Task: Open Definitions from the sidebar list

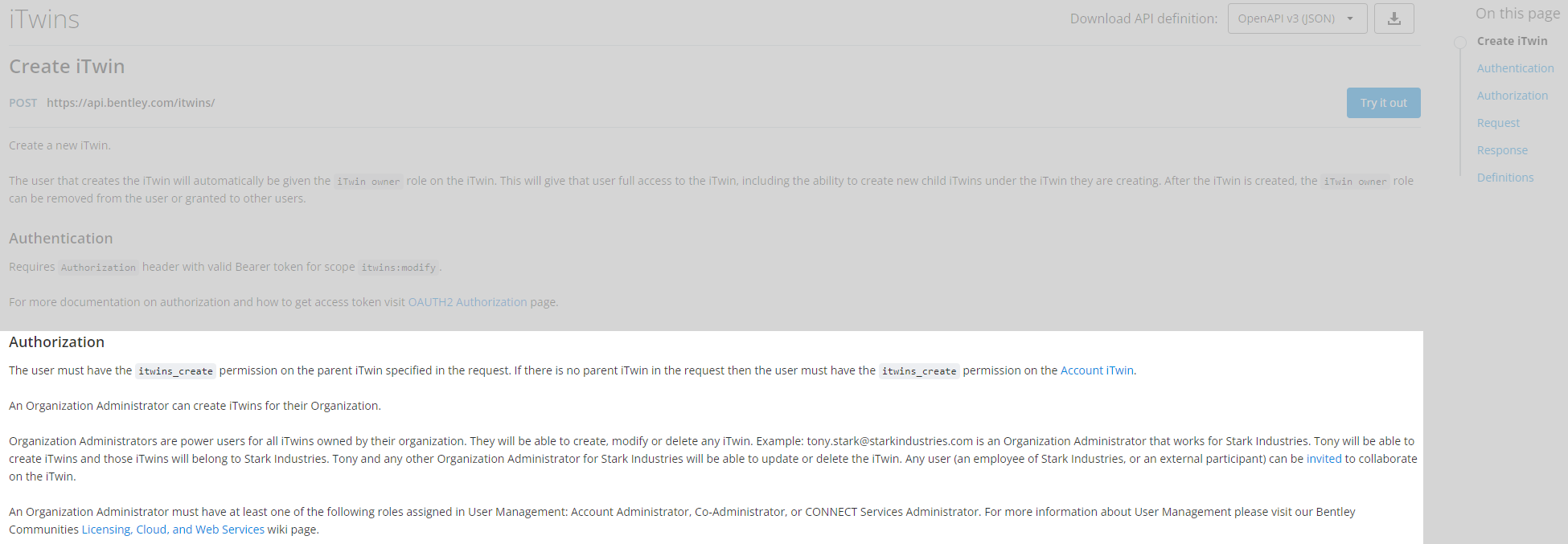Action: coord(1505,178)
